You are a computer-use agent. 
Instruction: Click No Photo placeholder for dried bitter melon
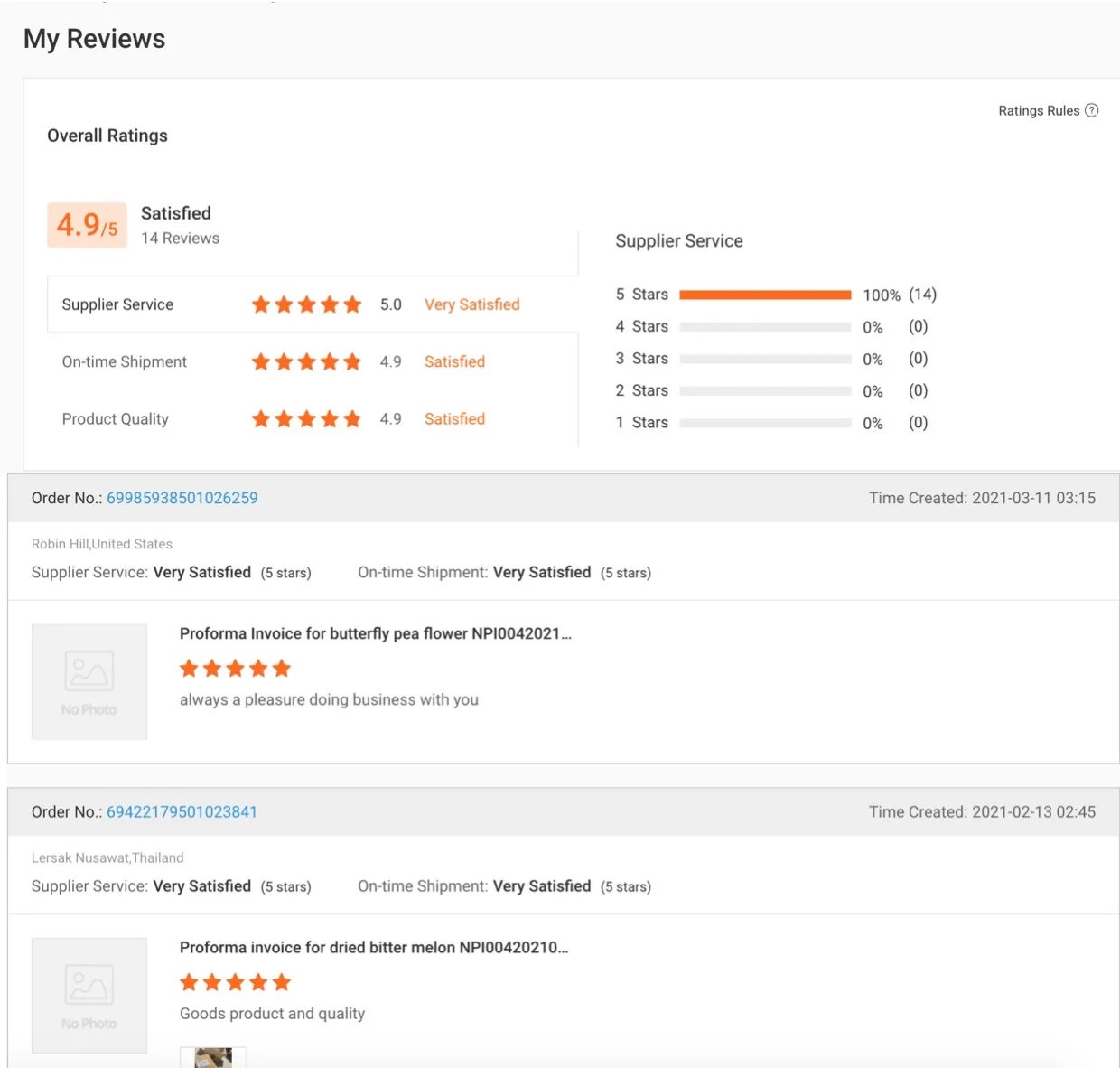[x=89, y=995]
